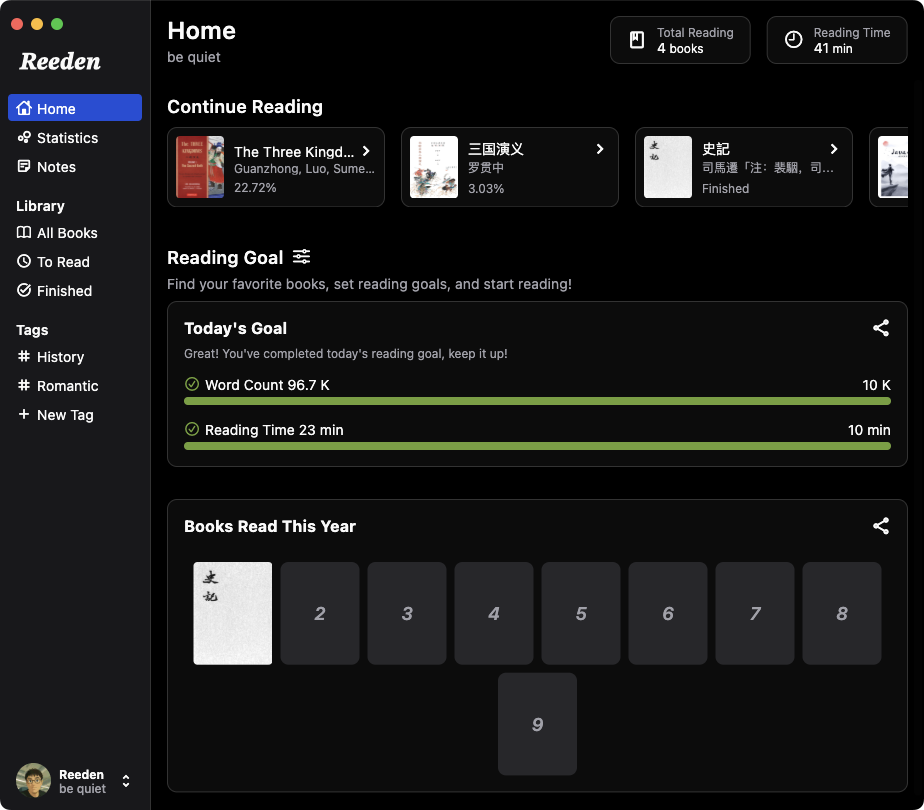Screen dimensions: 924x810
Task: Click the Reading Time completed checkmark
Action: coord(192,429)
